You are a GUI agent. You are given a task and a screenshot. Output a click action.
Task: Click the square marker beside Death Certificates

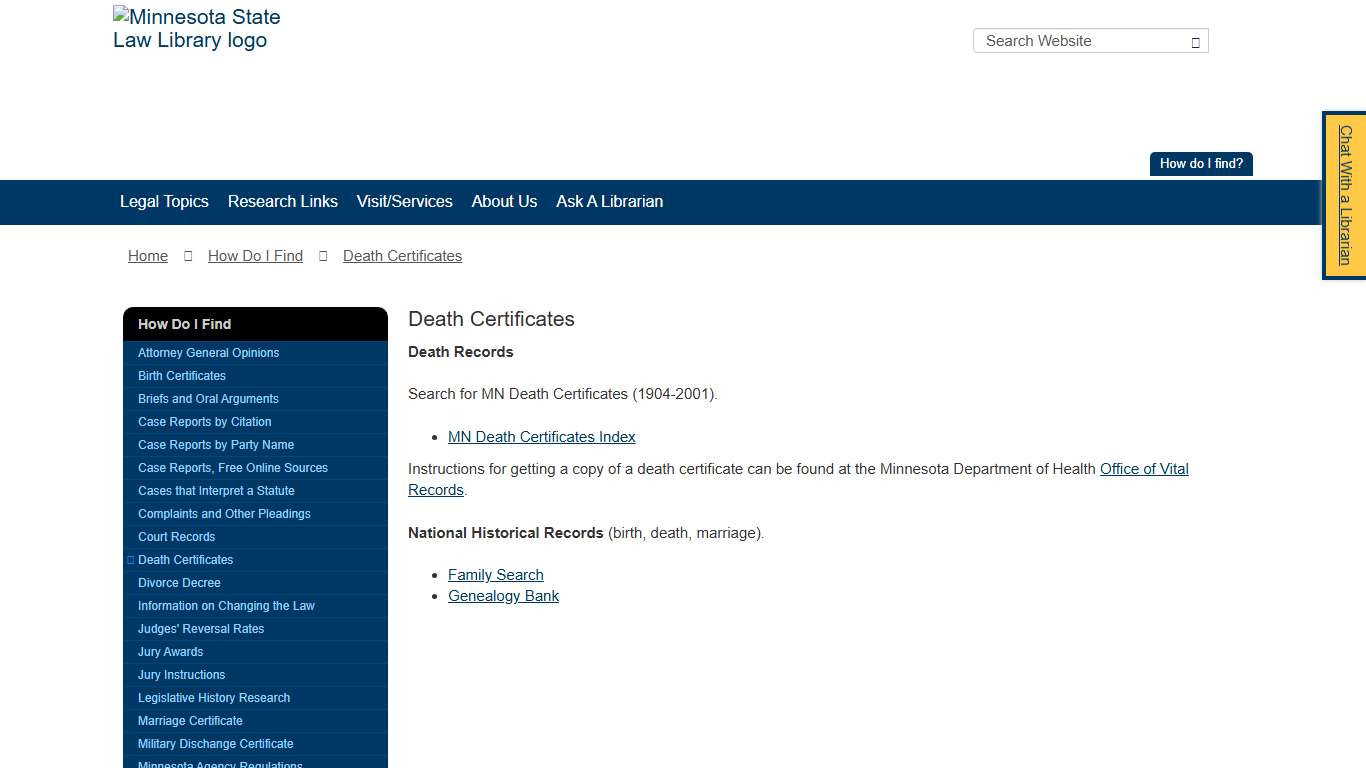131,560
